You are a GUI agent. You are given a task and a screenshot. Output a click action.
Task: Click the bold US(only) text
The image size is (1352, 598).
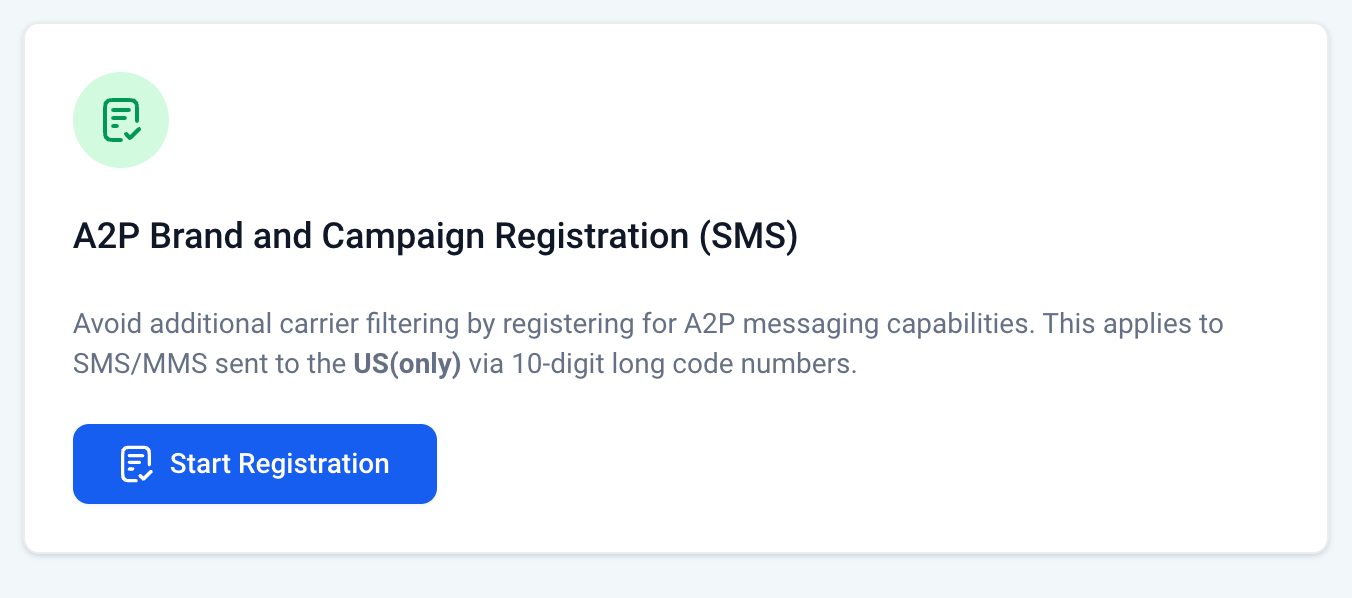(407, 364)
